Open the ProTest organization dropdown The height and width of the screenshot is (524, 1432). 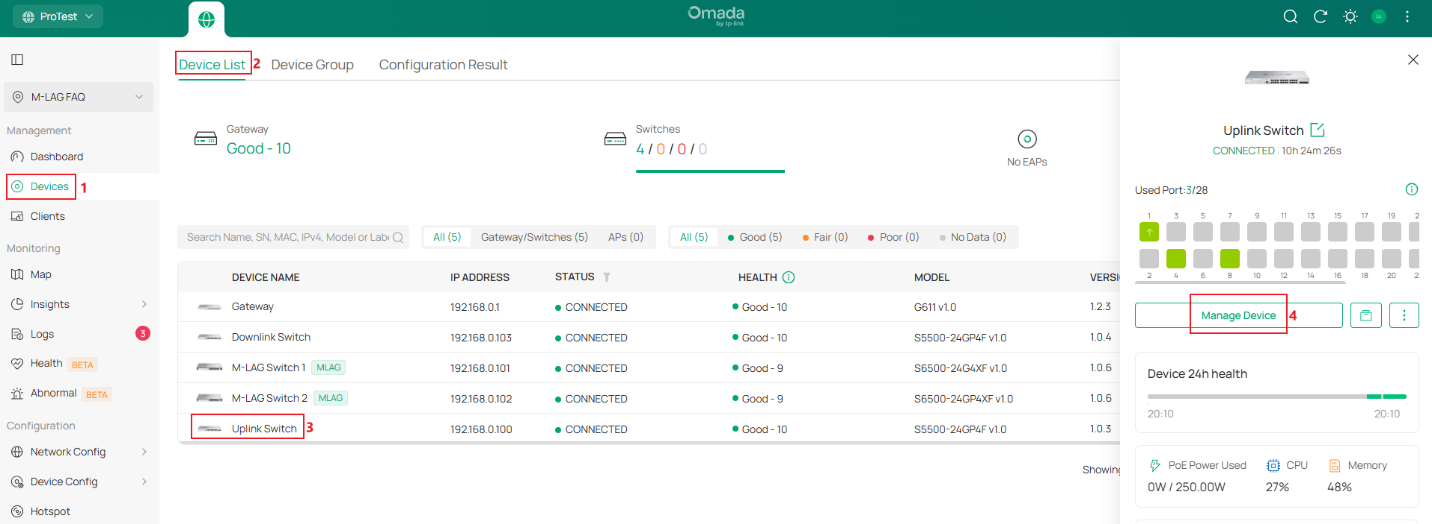[x=57, y=17]
